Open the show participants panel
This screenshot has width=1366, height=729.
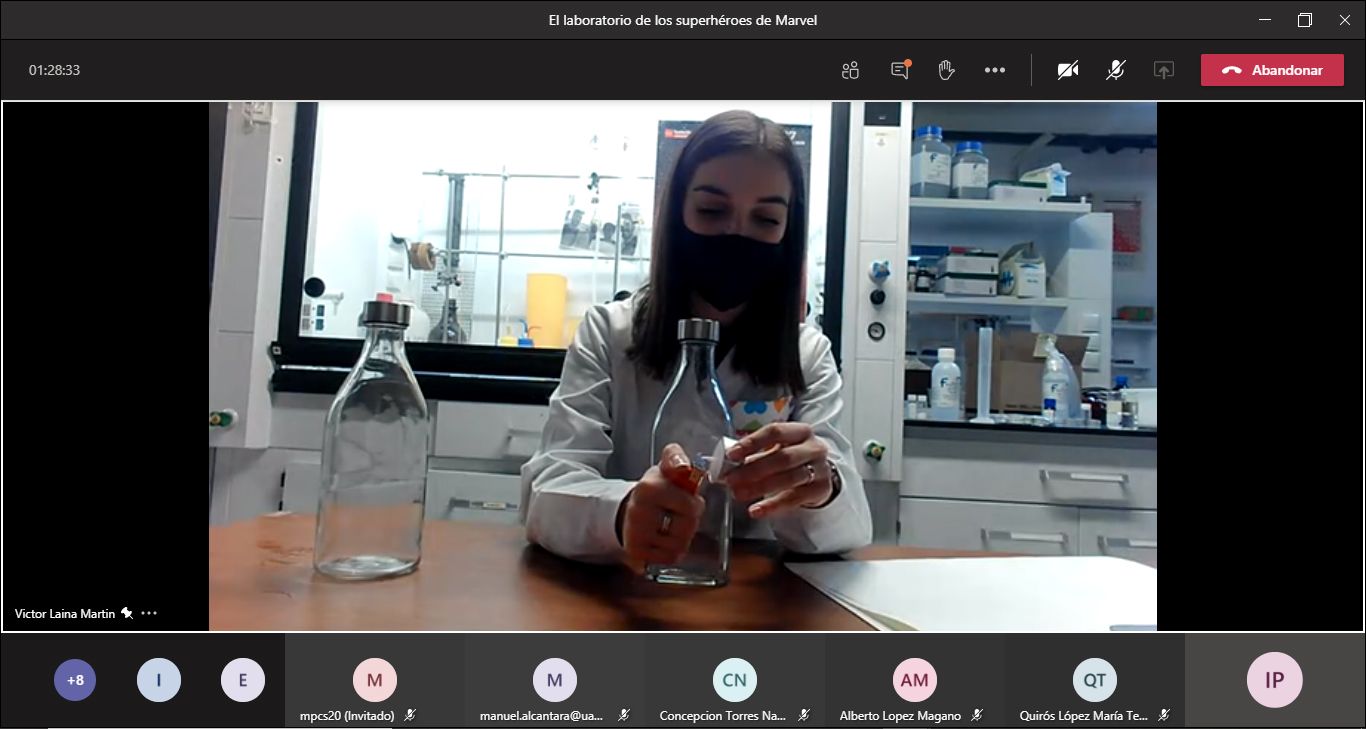tap(850, 70)
